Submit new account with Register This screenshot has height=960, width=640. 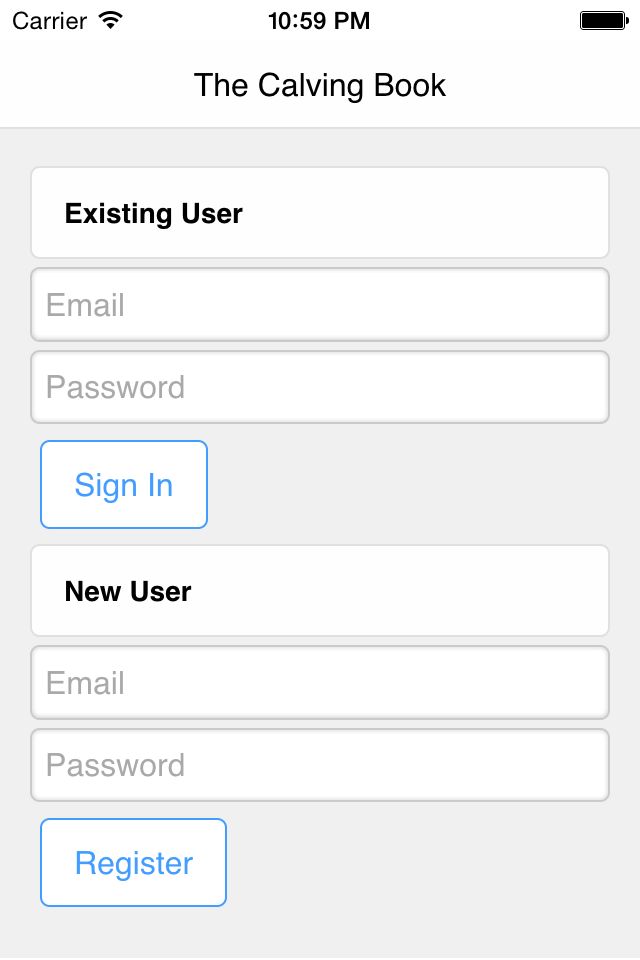click(x=134, y=863)
